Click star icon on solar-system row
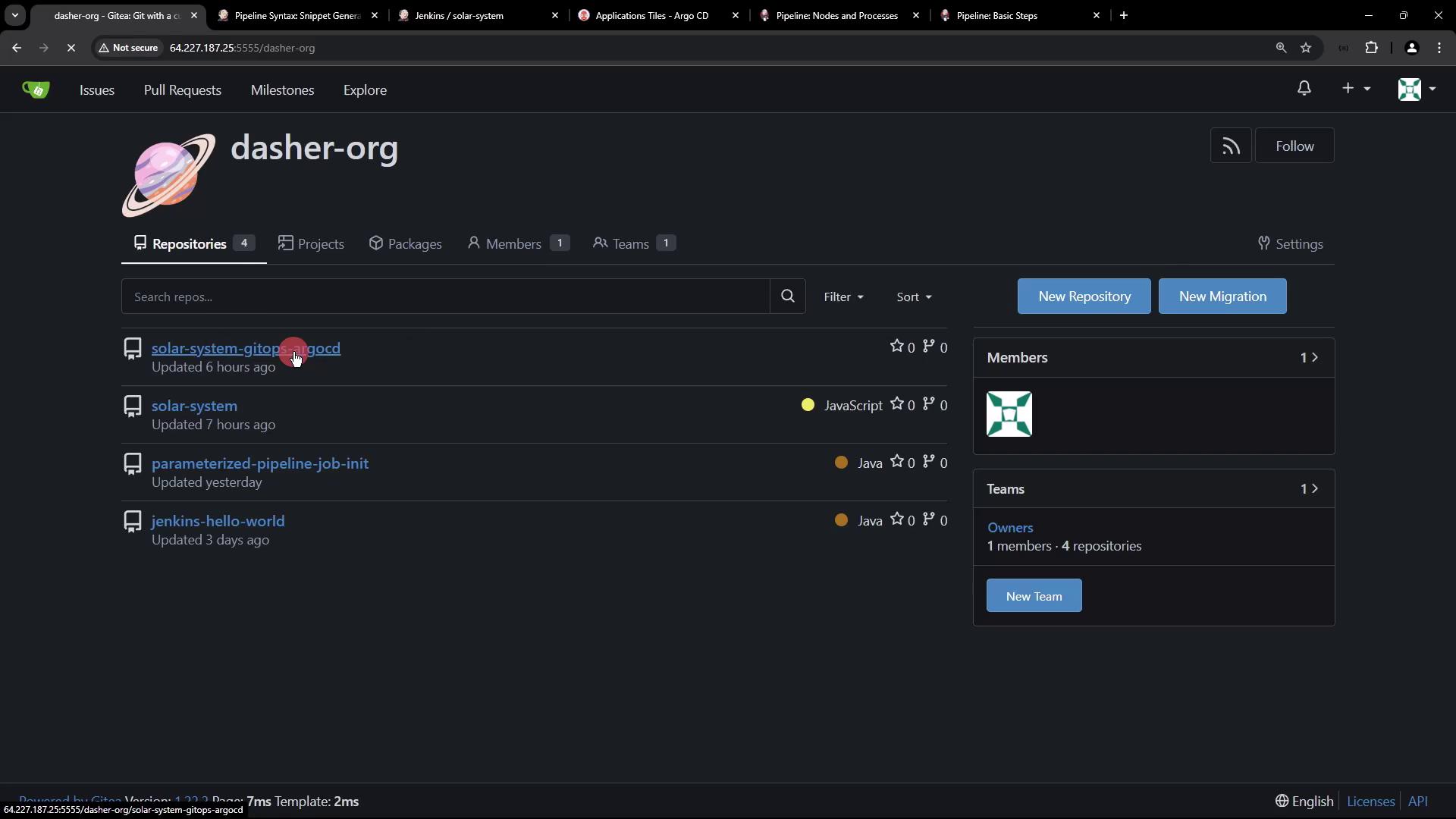 pyautogui.click(x=896, y=404)
